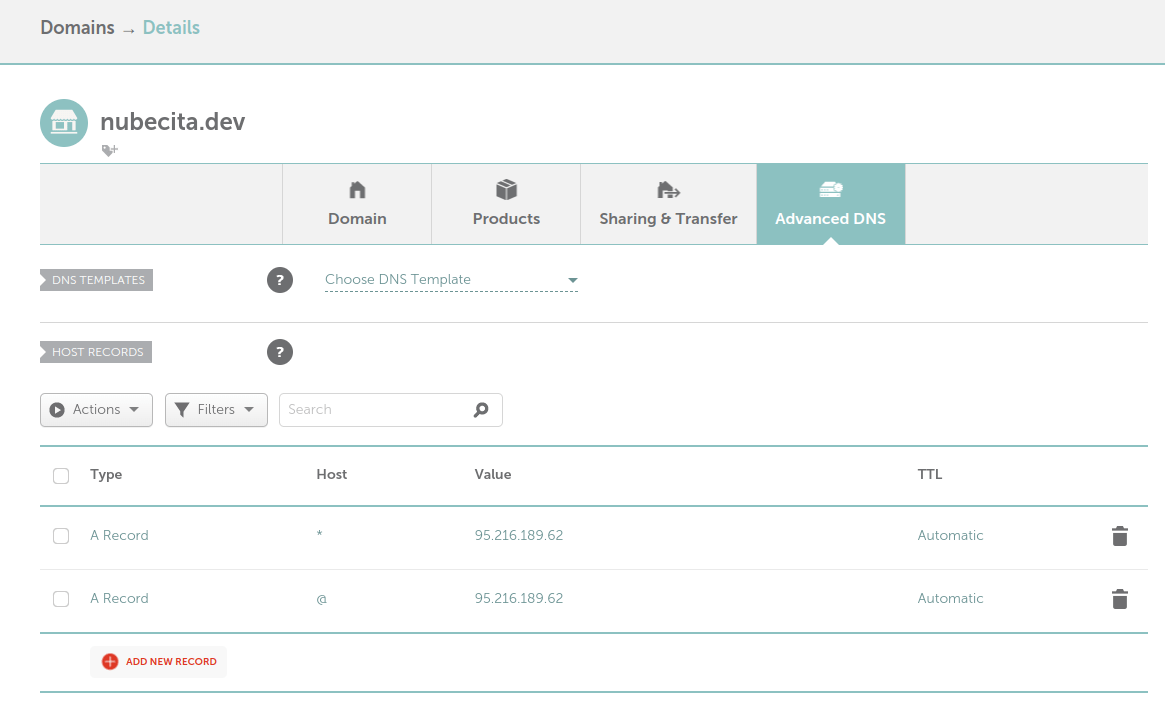1165x714 pixels.
Task: Edit the * host value field
Action: (x=319, y=534)
